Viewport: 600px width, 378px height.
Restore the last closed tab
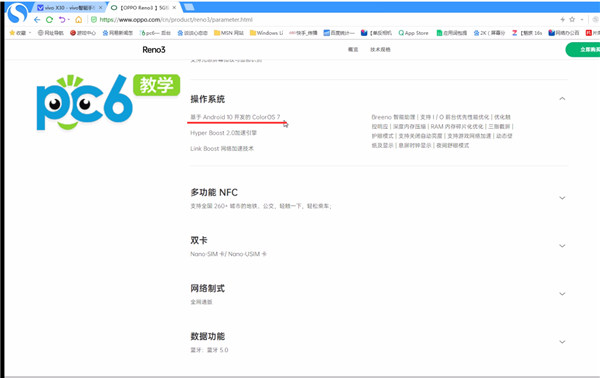[62, 20]
